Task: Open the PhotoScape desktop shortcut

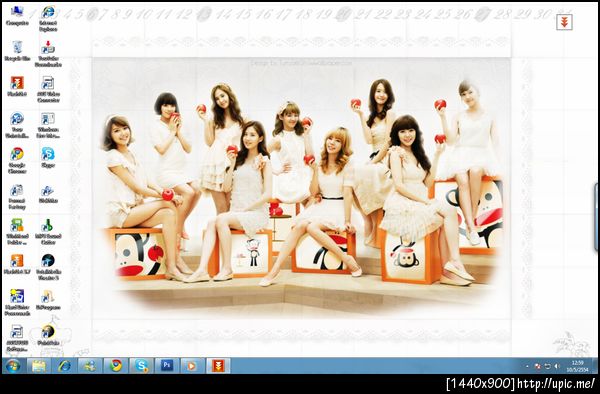Action: [48, 334]
